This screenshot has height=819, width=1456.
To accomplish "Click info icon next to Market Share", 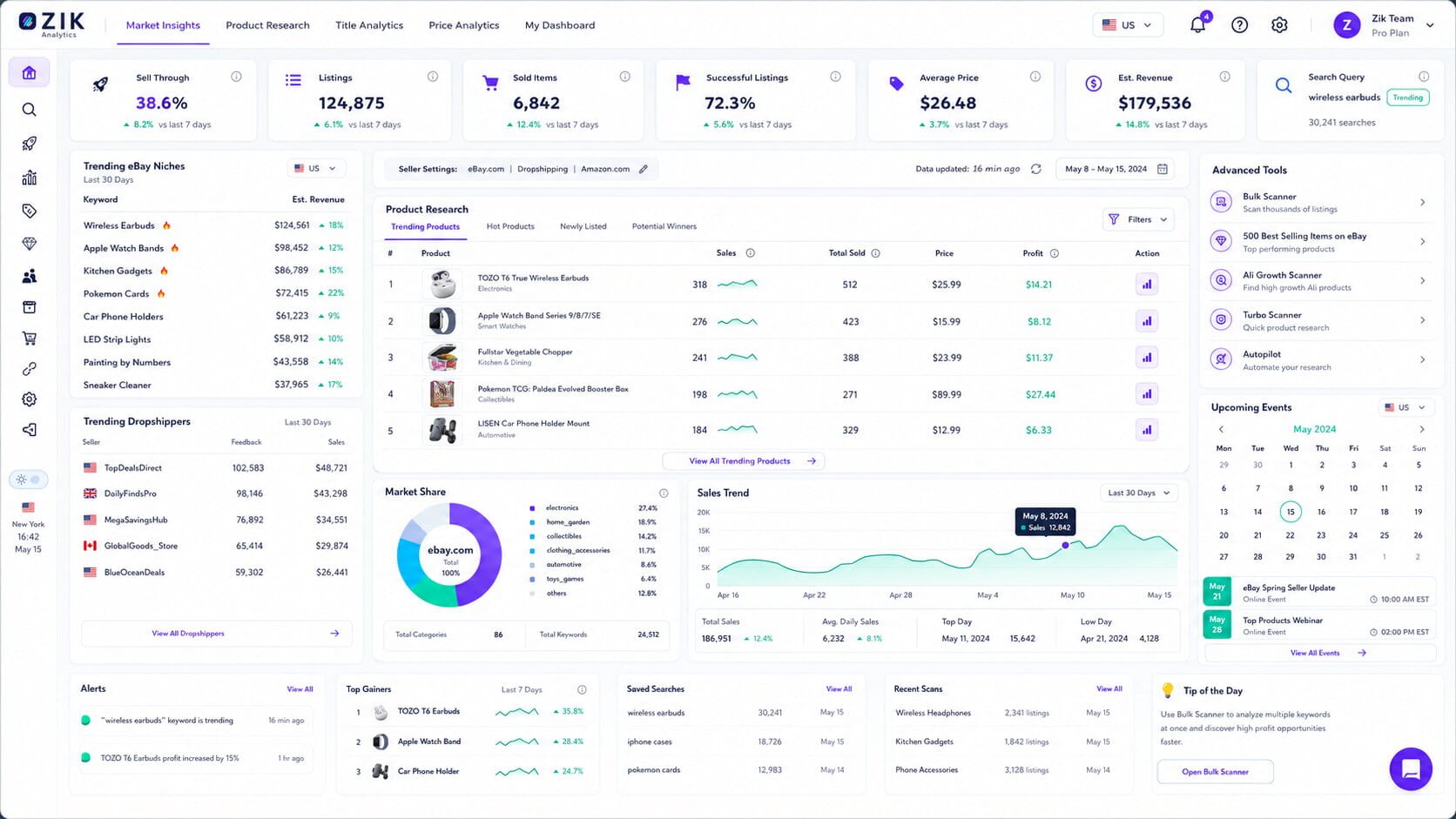I will (x=664, y=493).
